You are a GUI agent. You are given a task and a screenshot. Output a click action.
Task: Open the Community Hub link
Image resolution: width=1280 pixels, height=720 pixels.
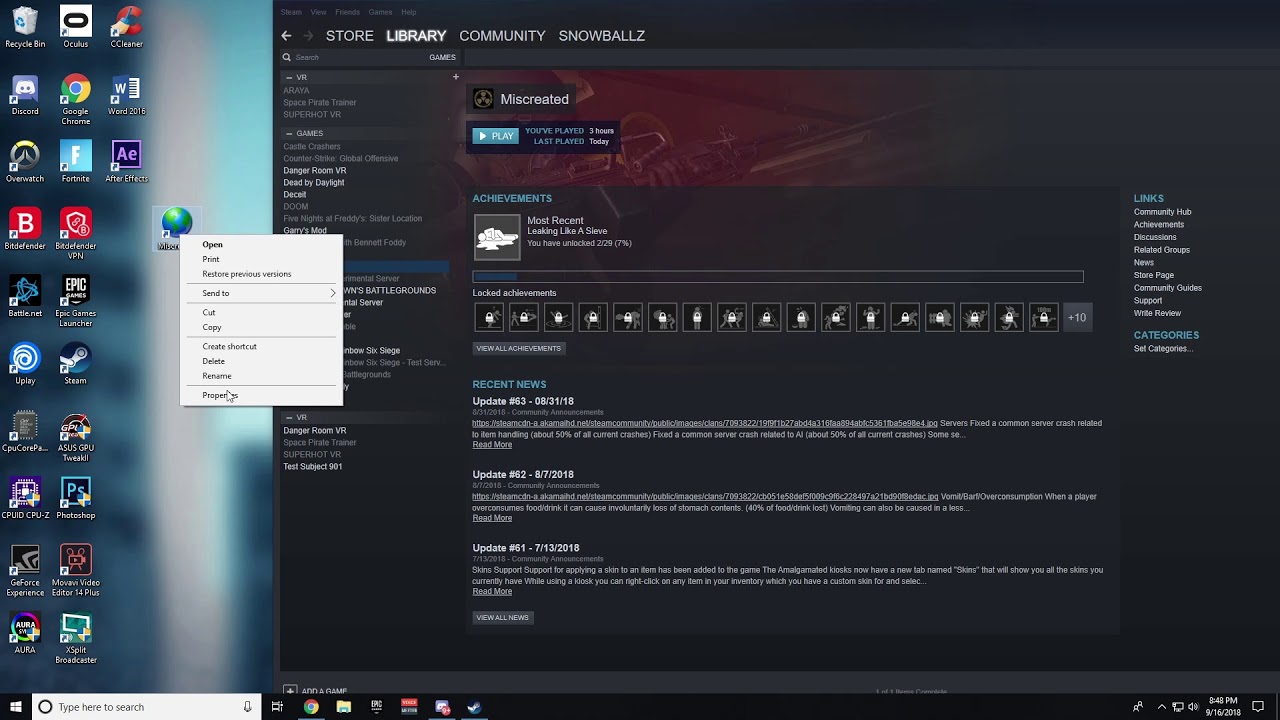point(1162,211)
